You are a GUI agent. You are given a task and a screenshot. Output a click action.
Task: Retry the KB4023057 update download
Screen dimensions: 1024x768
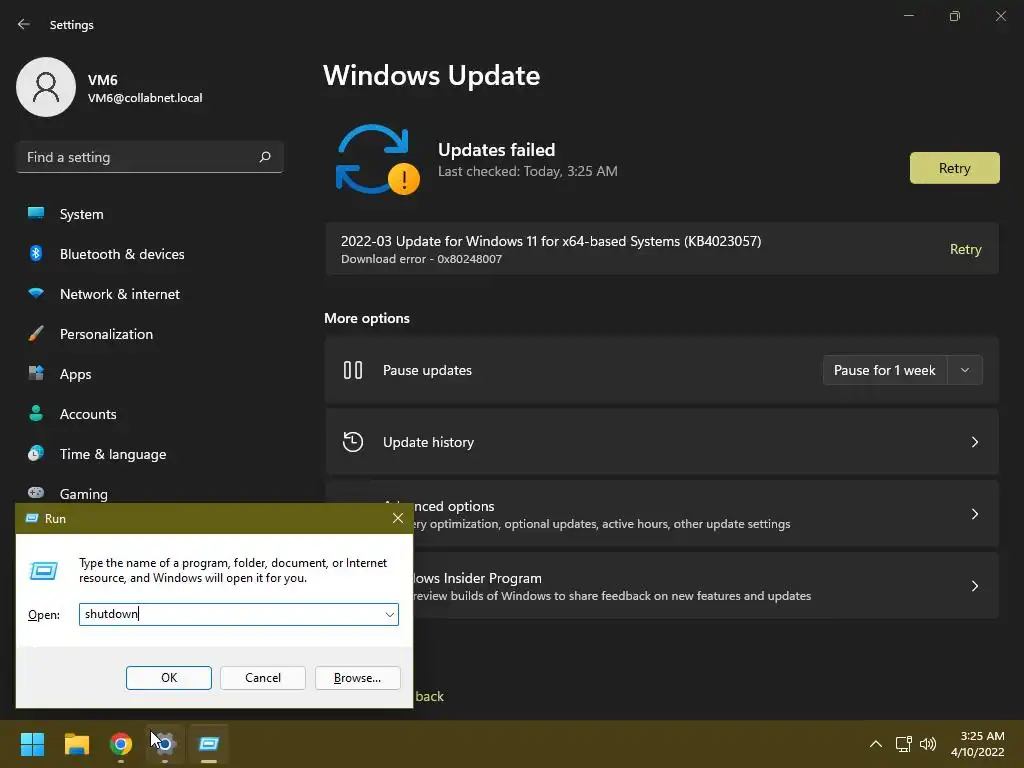(x=965, y=249)
